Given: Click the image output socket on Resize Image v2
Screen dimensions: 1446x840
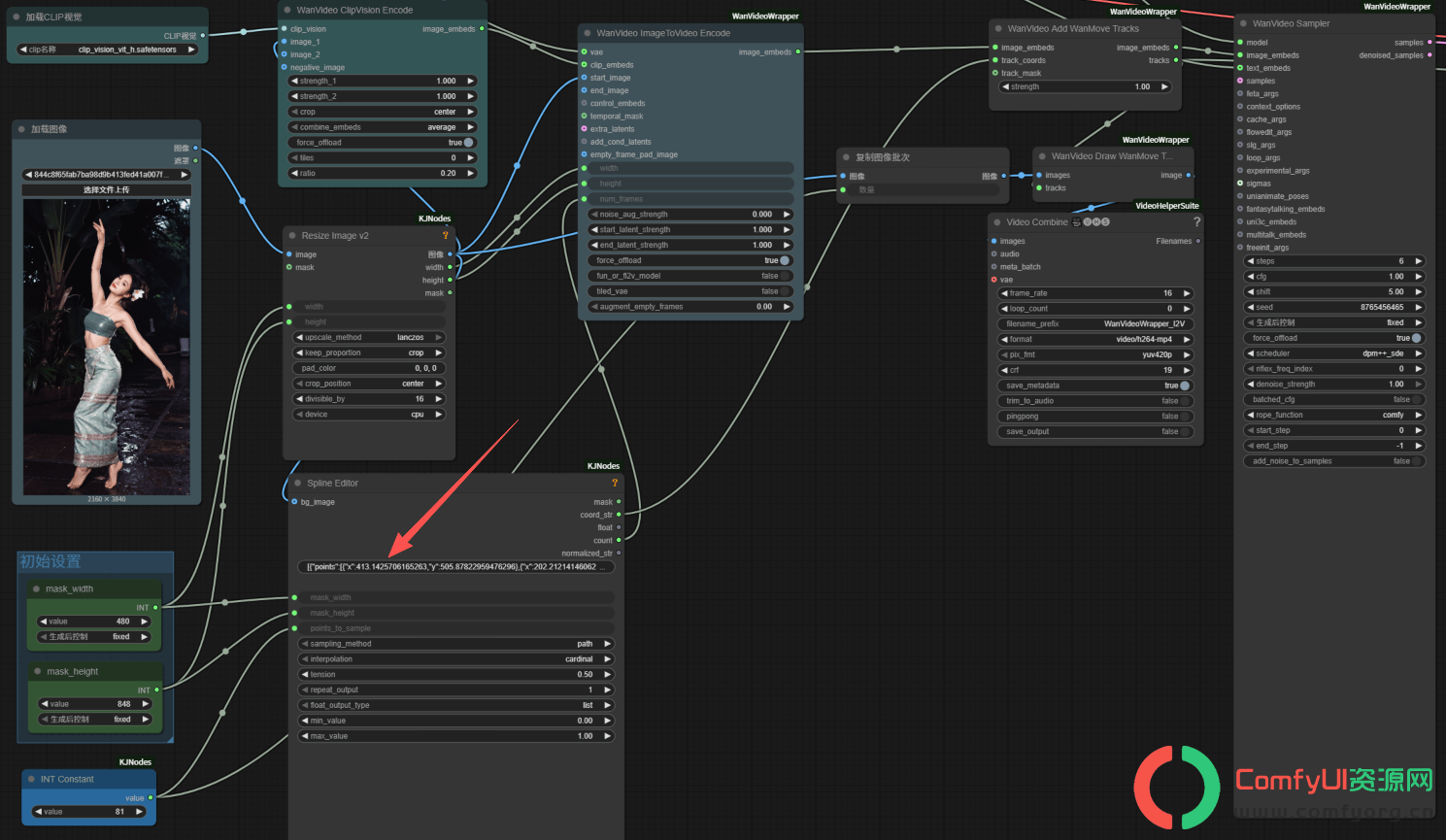Looking at the screenshot, I should coord(450,254).
